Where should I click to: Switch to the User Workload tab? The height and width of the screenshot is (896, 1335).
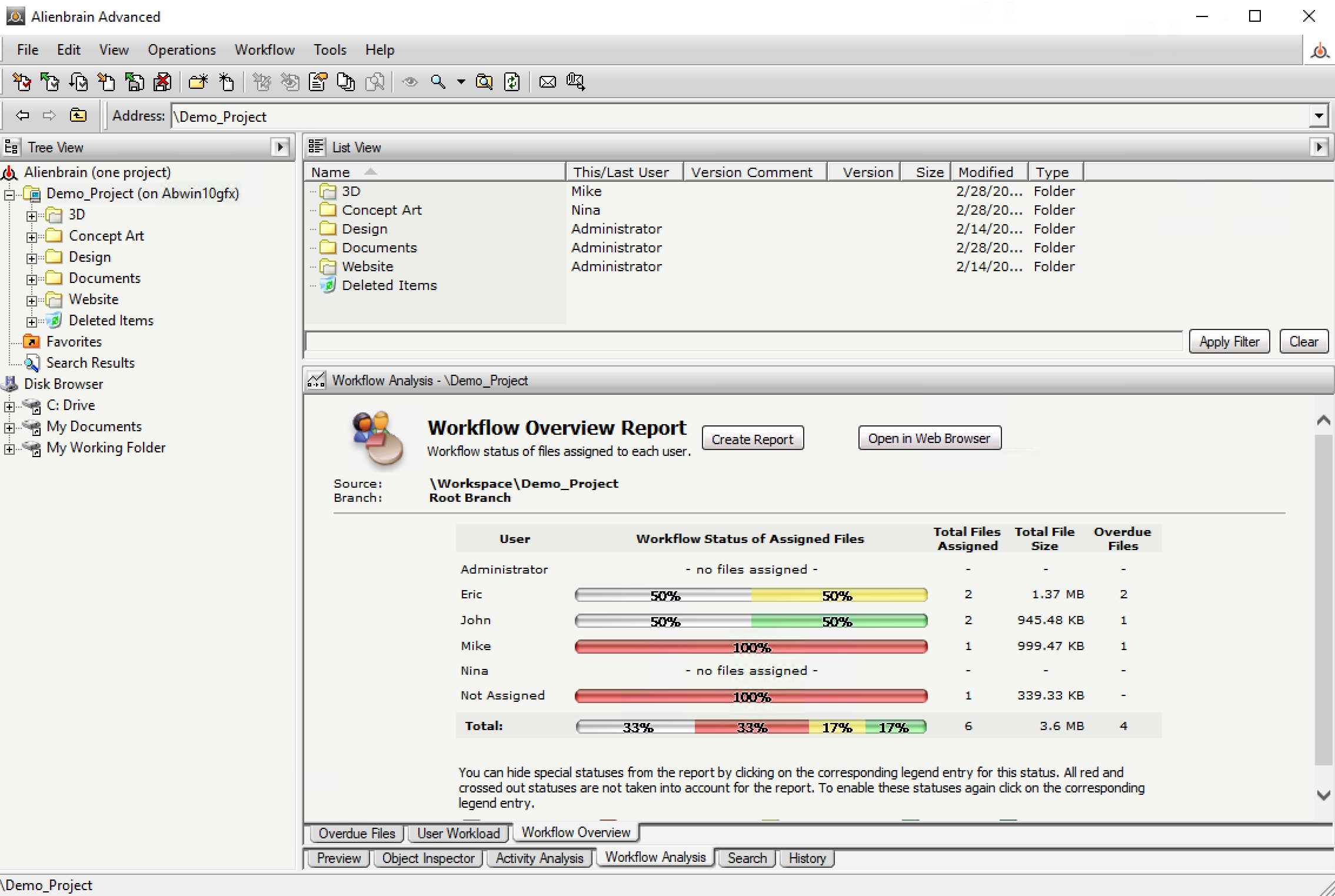click(458, 834)
